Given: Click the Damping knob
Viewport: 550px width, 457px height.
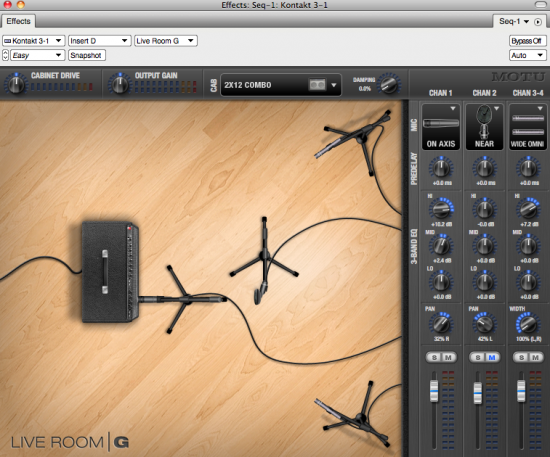Looking at the screenshot, I should [389, 85].
